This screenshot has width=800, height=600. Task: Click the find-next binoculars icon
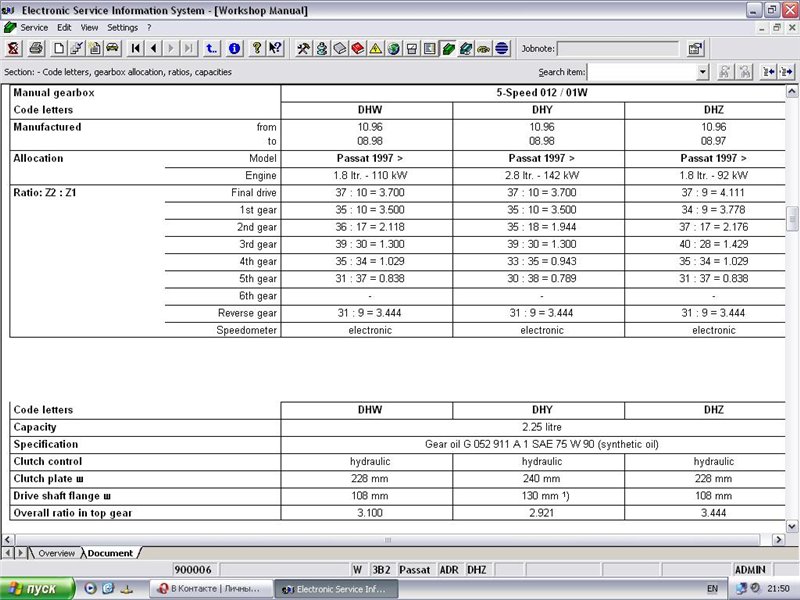click(744, 72)
